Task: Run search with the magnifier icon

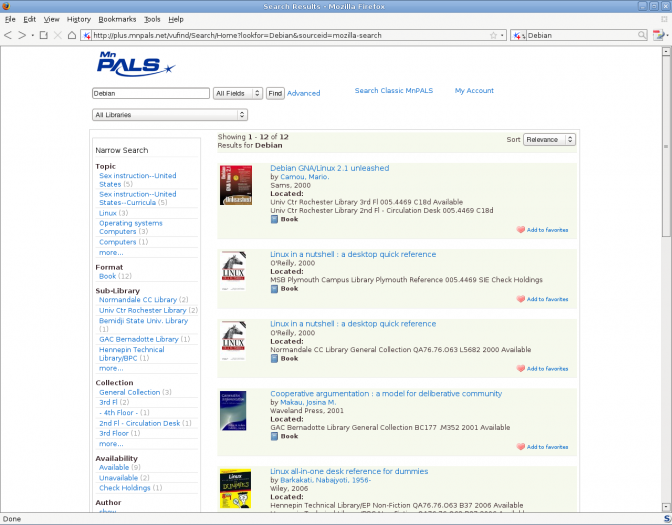Action: (642, 35)
